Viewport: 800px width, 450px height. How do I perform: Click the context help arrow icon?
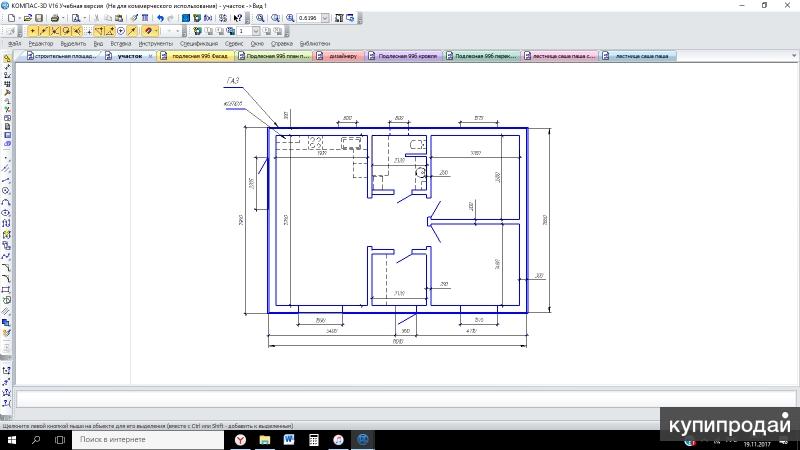click(x=238, y=18)
